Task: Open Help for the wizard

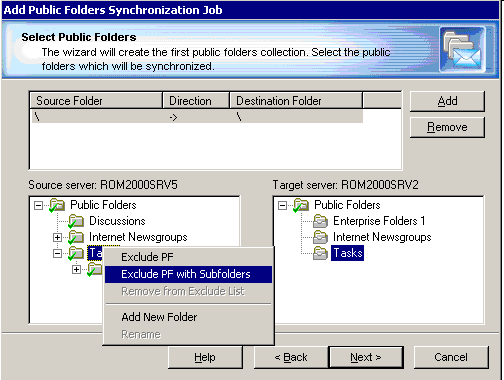Action: (205, 357)
